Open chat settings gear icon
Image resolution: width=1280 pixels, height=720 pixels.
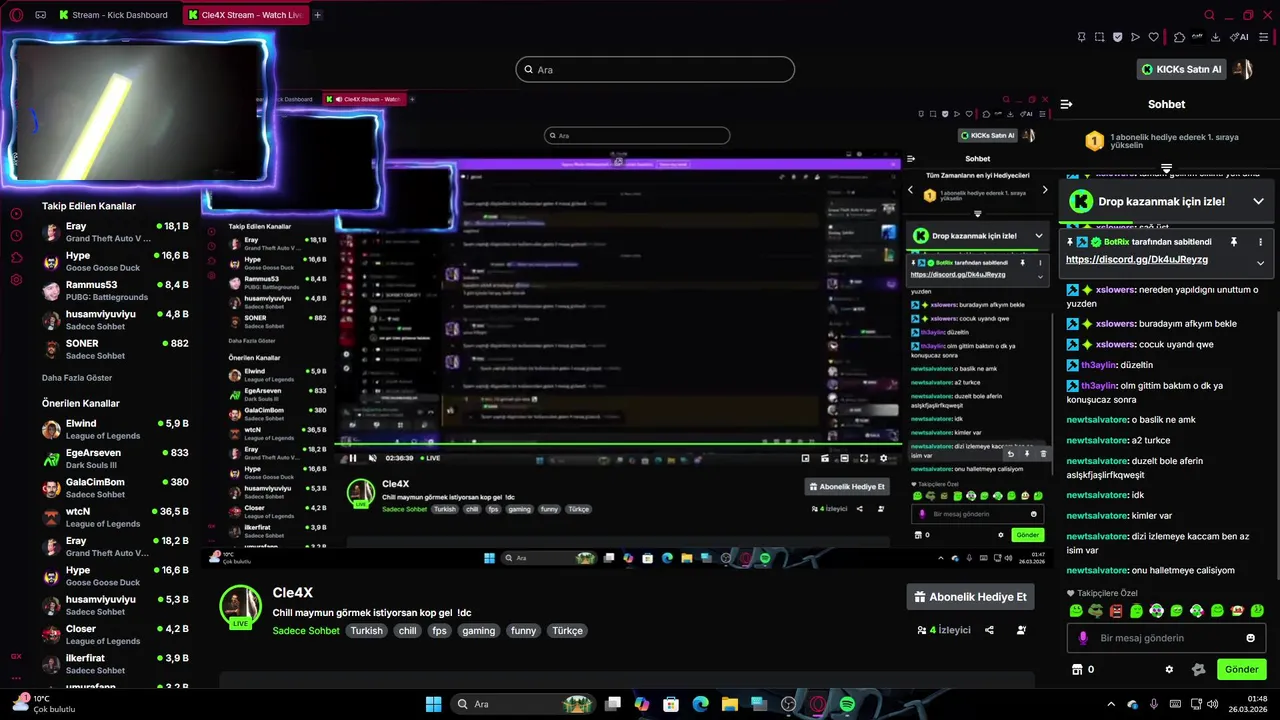point(1169,669)
